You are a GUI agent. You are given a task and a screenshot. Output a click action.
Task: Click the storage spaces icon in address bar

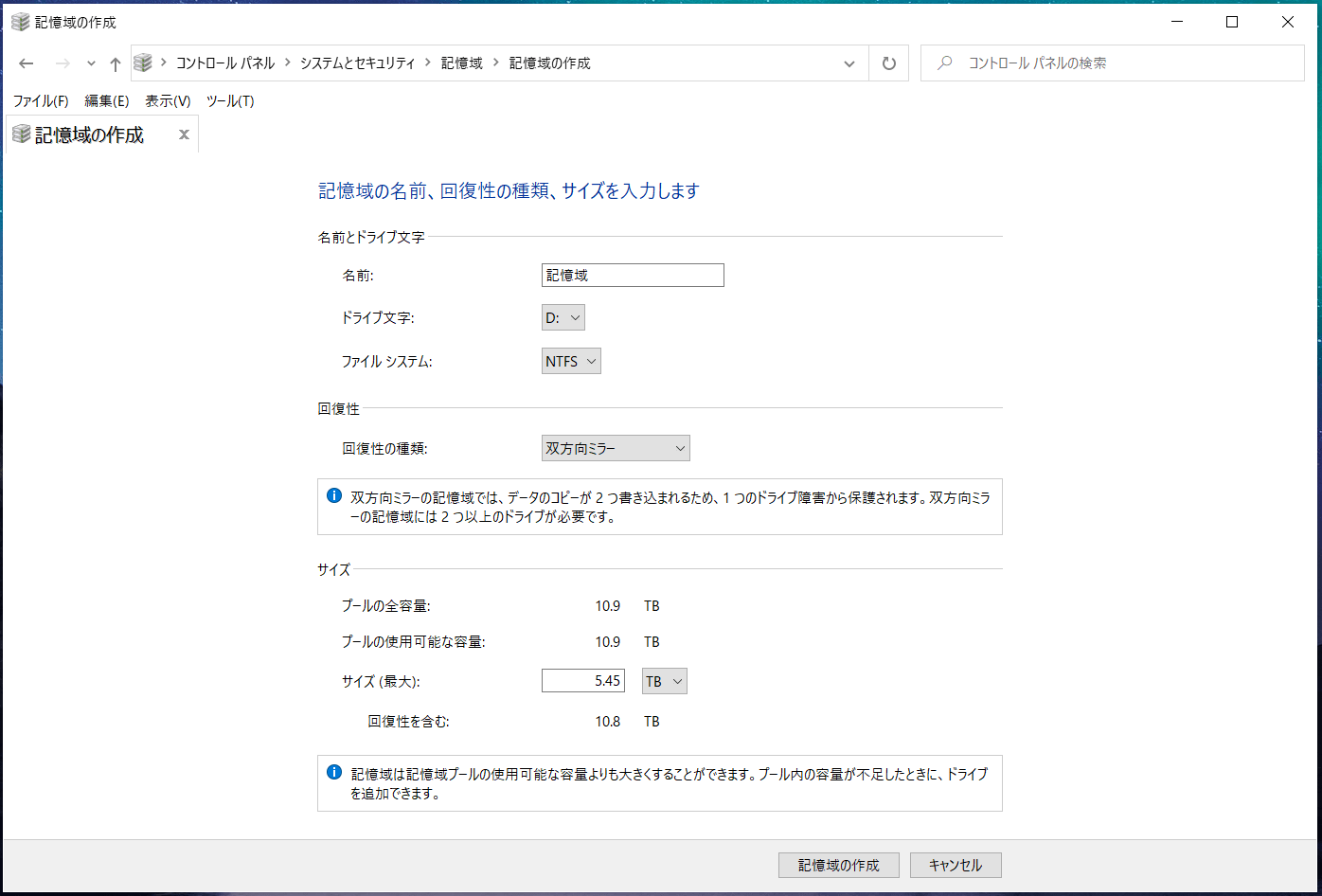(x=143, y=63)
